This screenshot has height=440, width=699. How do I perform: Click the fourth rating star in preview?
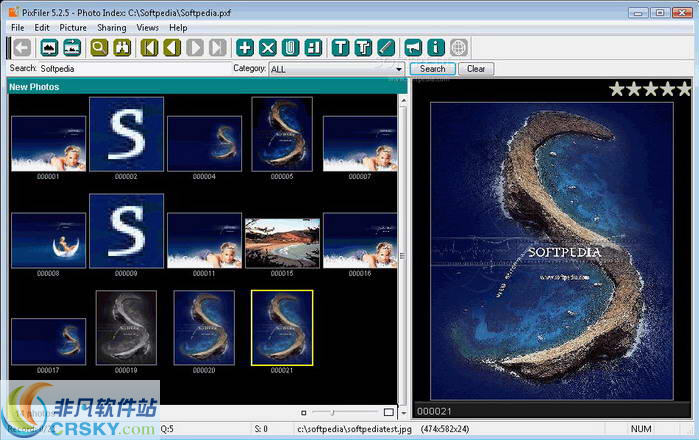[668, 89]
